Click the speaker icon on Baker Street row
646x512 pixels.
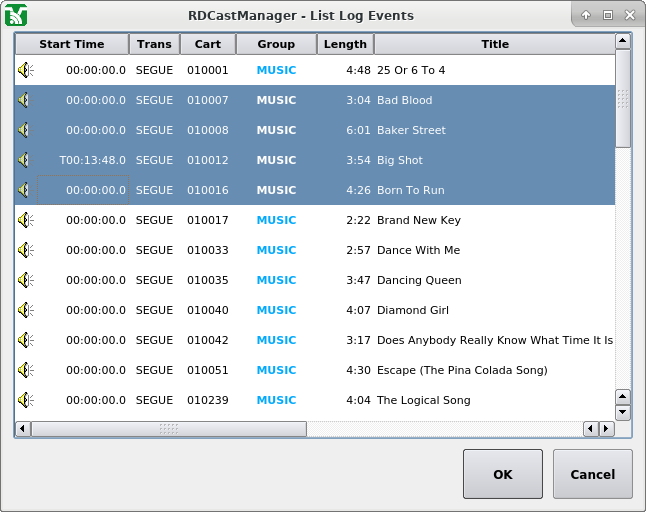pyautogui.click(x=25, y=130)
